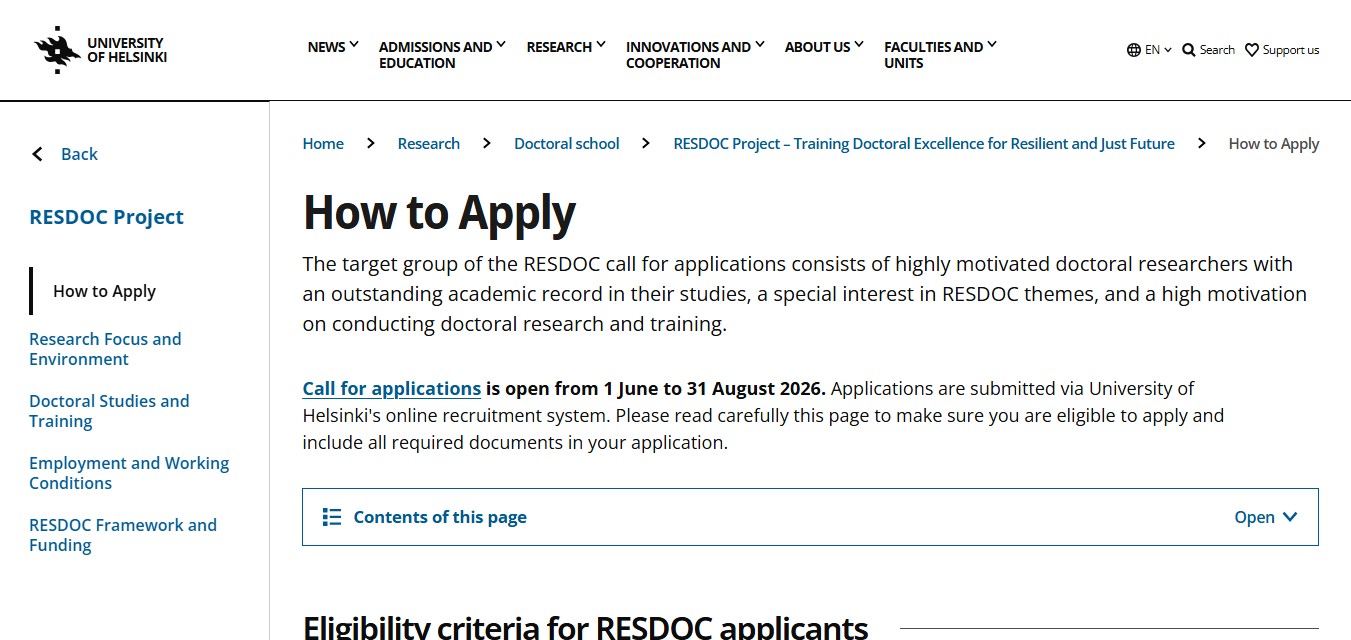Click the Back arrow icon in sidebar

[x=38, y=154]
